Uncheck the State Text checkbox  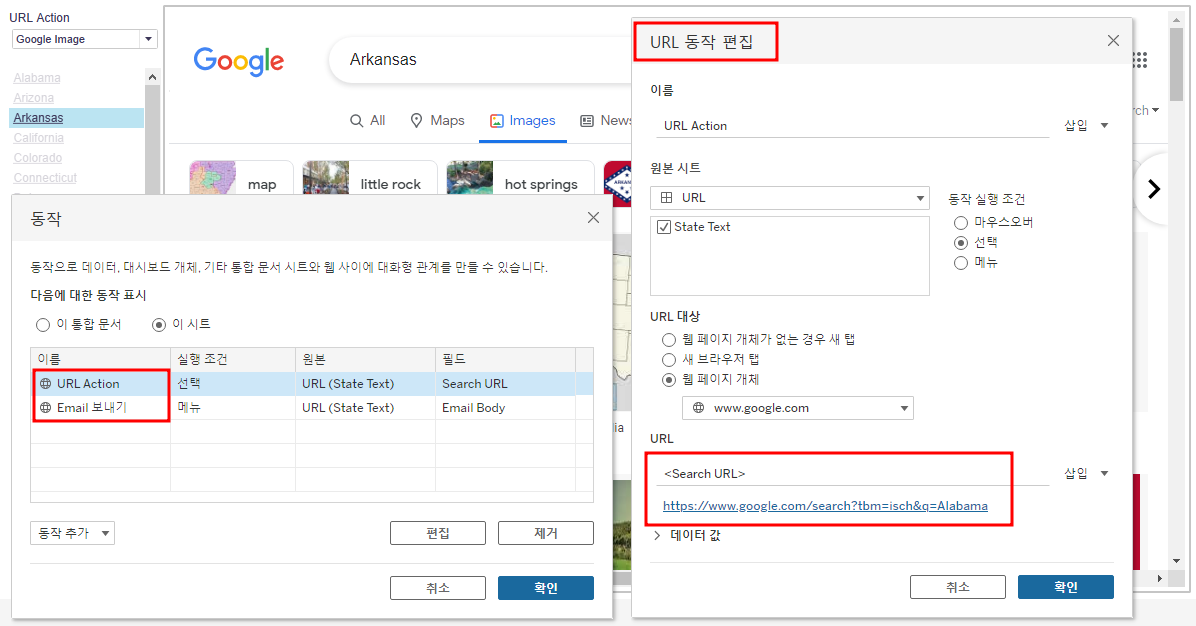tap(664, 226)
